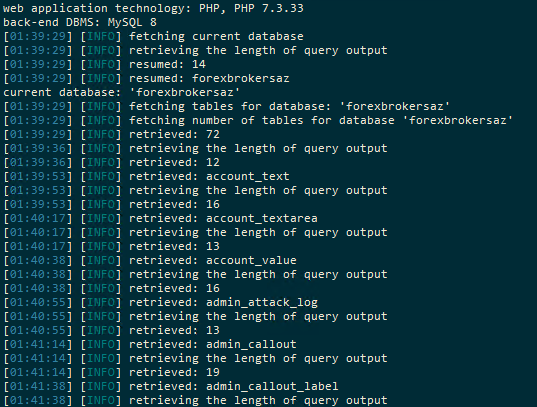
Task: Click the account_textarea table name
Action: (x=262, y=218)
